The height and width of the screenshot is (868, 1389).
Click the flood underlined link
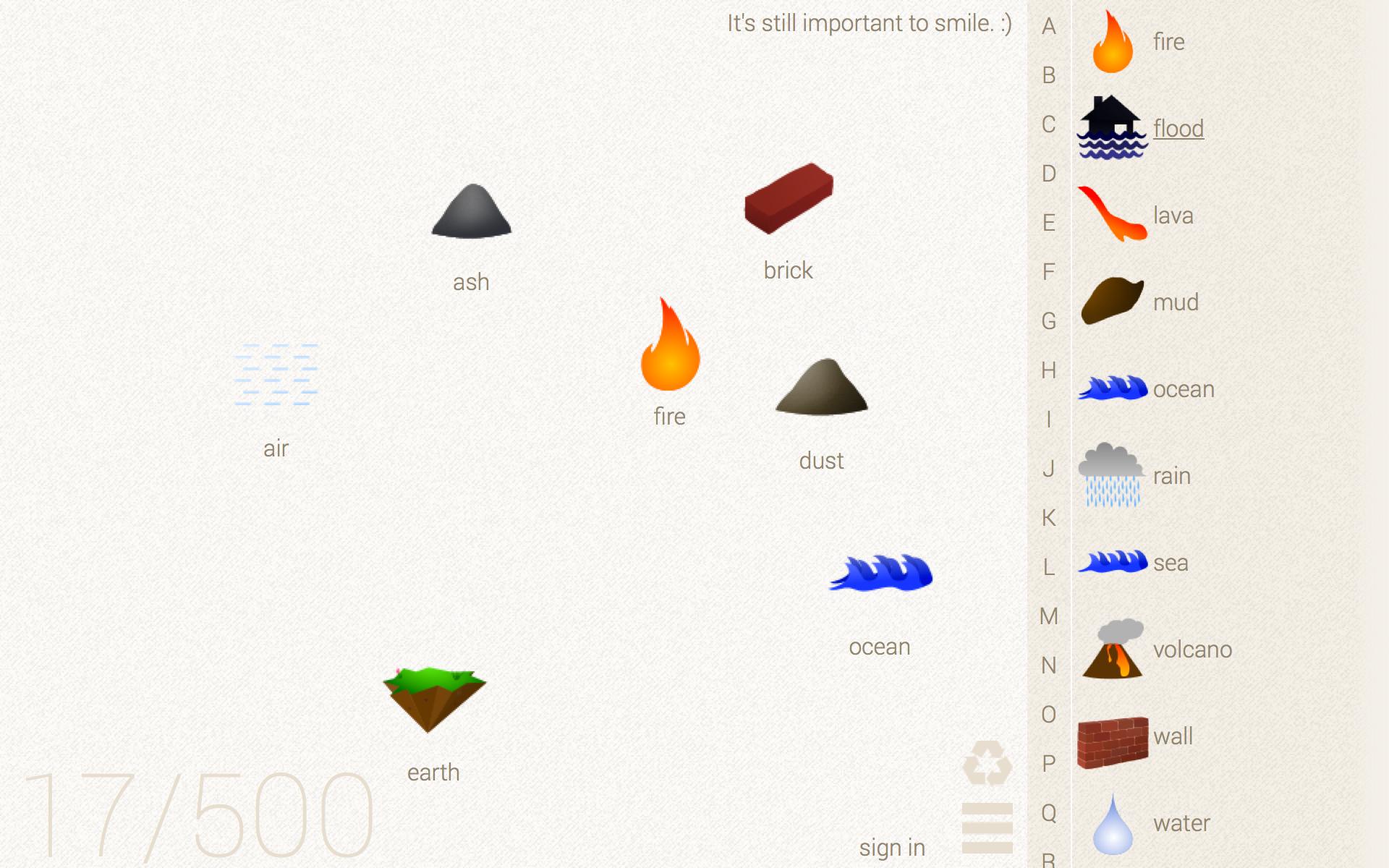[x=1178, y=128]
